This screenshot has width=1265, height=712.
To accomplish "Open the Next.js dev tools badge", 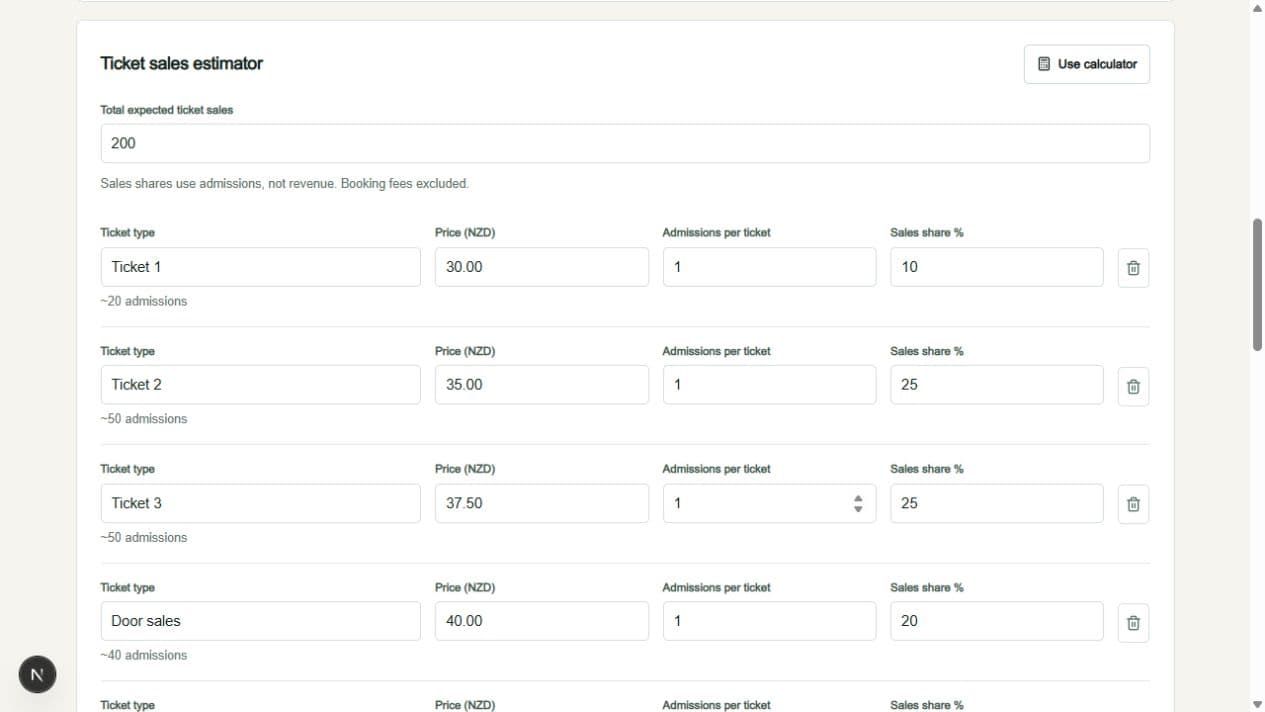I will 37,674.
